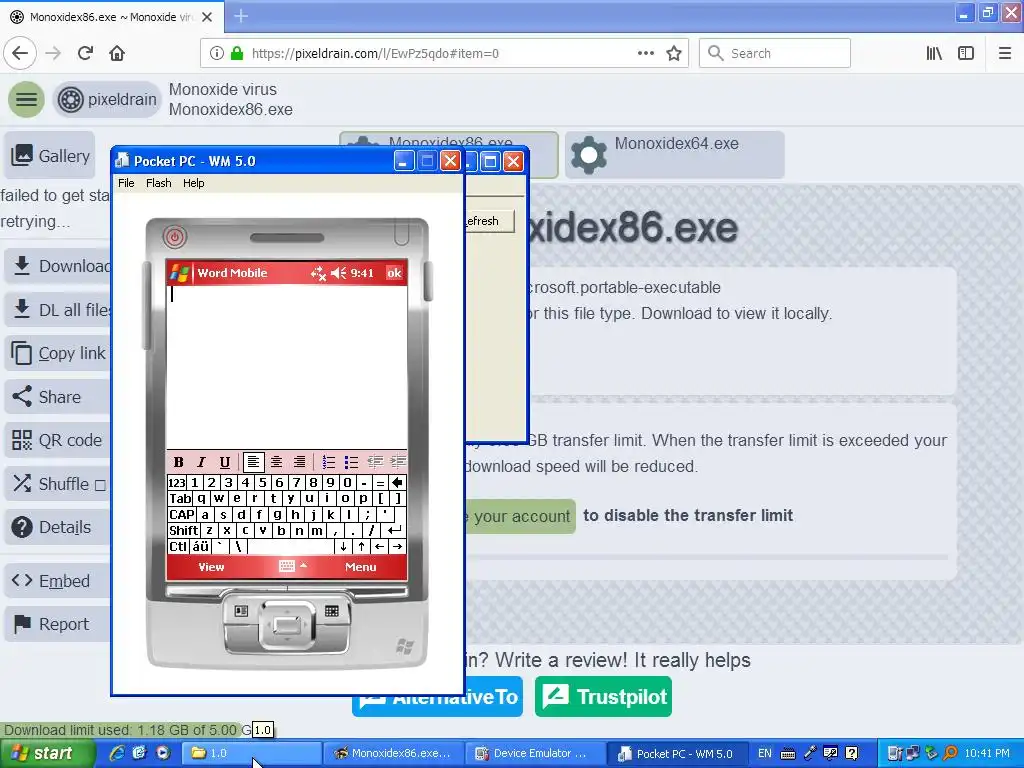
Task: Tap the emulator power button
Action: pos(174,236)
